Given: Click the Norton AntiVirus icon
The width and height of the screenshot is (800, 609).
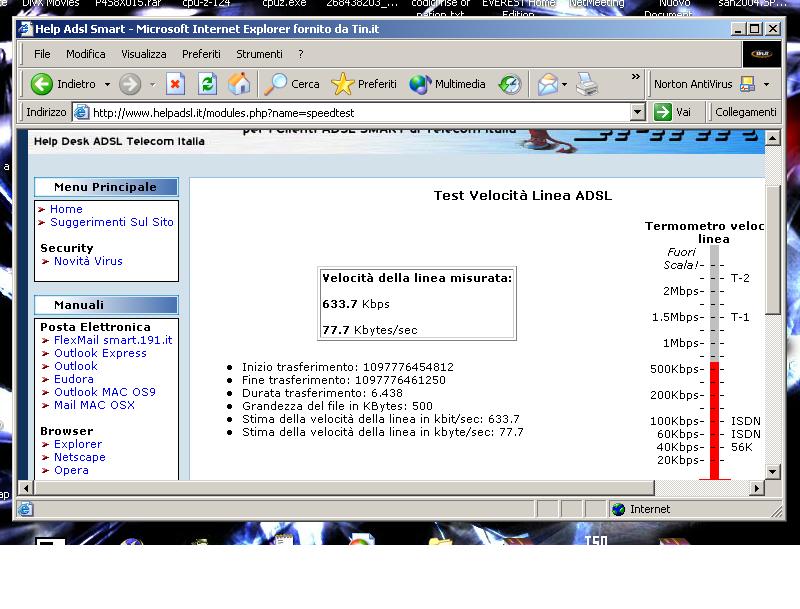Looking at the screenshot, I should 747,84.
